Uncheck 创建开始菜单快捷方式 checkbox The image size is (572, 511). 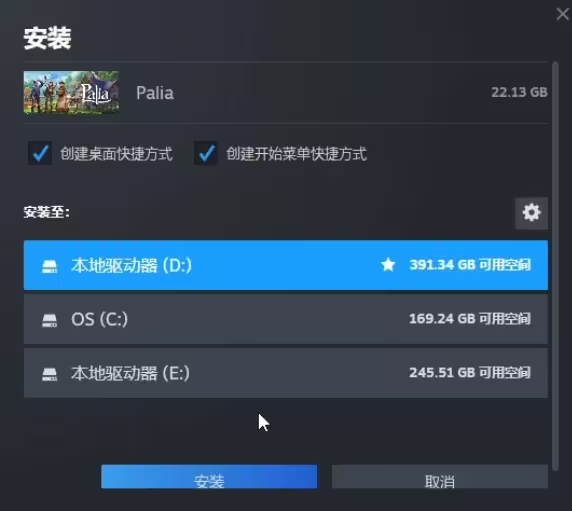206,153
